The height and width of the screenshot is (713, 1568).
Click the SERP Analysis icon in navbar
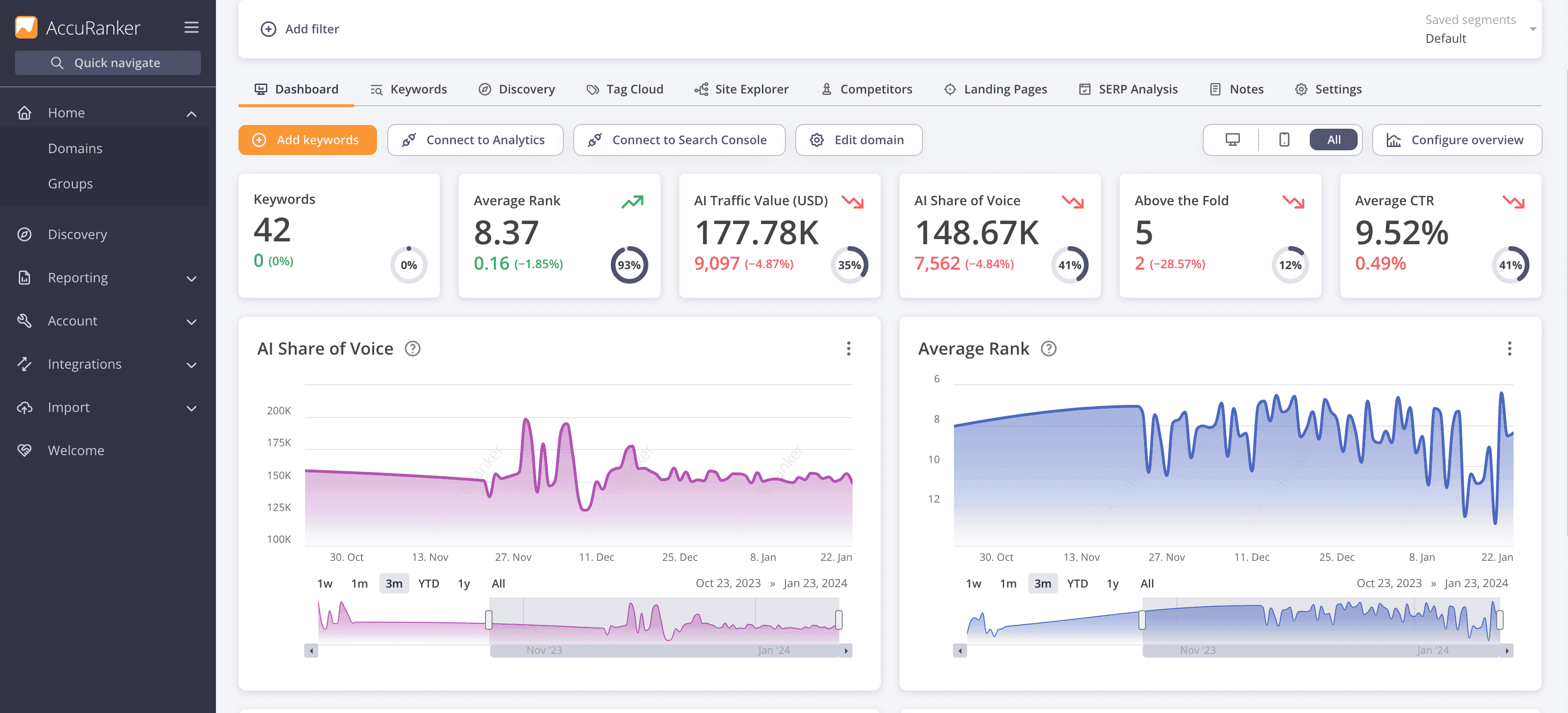click(1085, 89)
